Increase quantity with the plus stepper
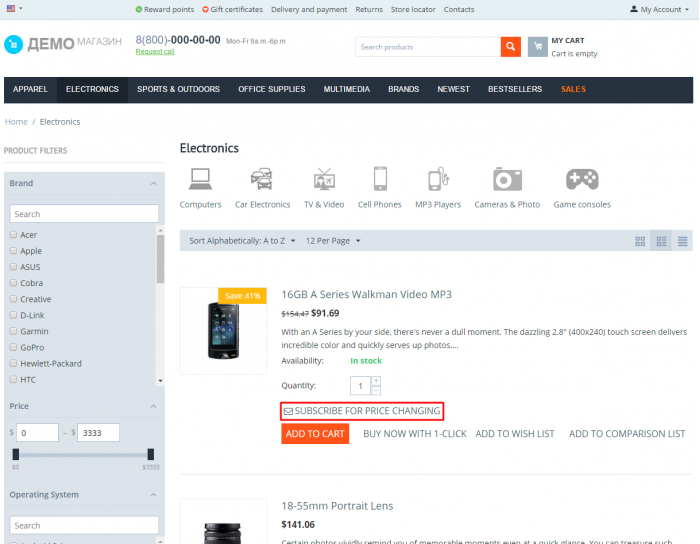The image size is (700, 544). click(376, 381)
